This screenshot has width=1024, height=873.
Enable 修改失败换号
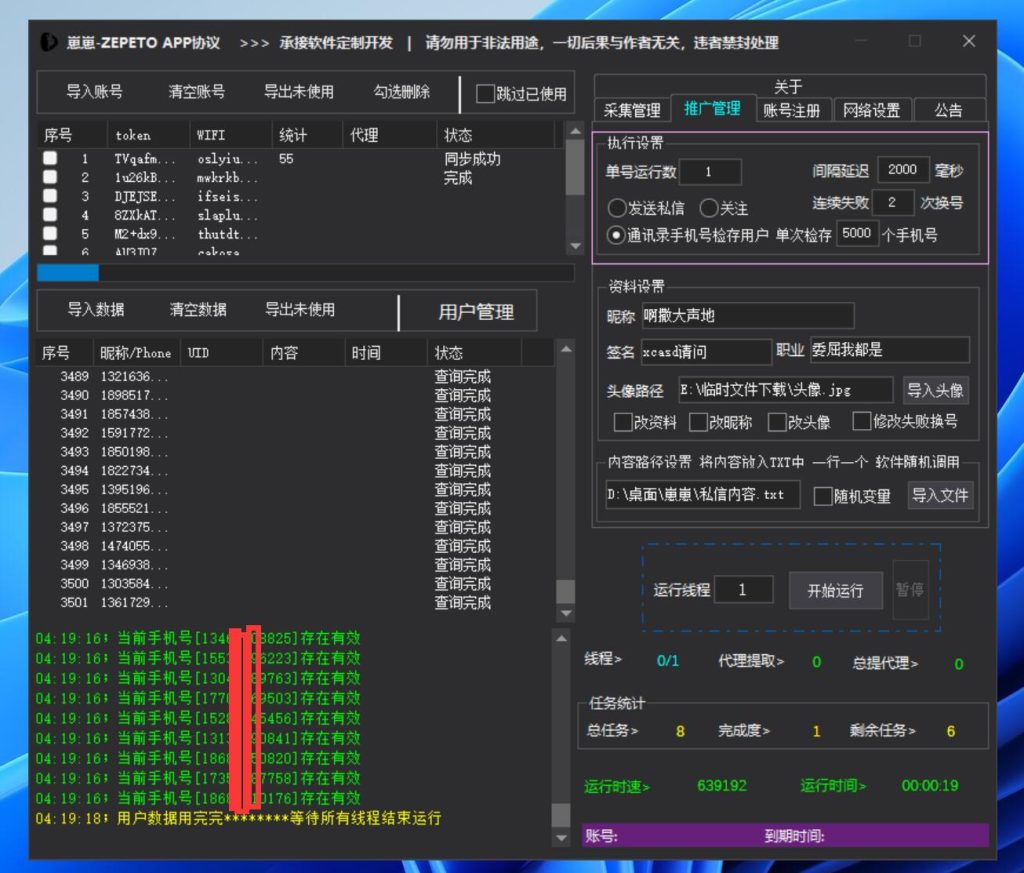tap(861, 421)
